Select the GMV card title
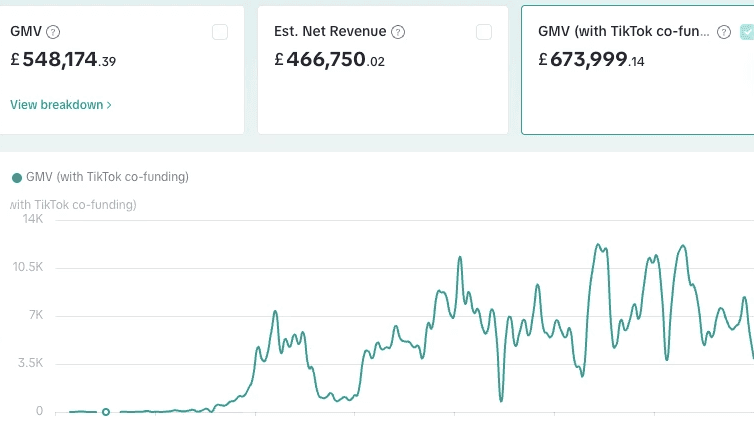 click(x=26, y=32)
